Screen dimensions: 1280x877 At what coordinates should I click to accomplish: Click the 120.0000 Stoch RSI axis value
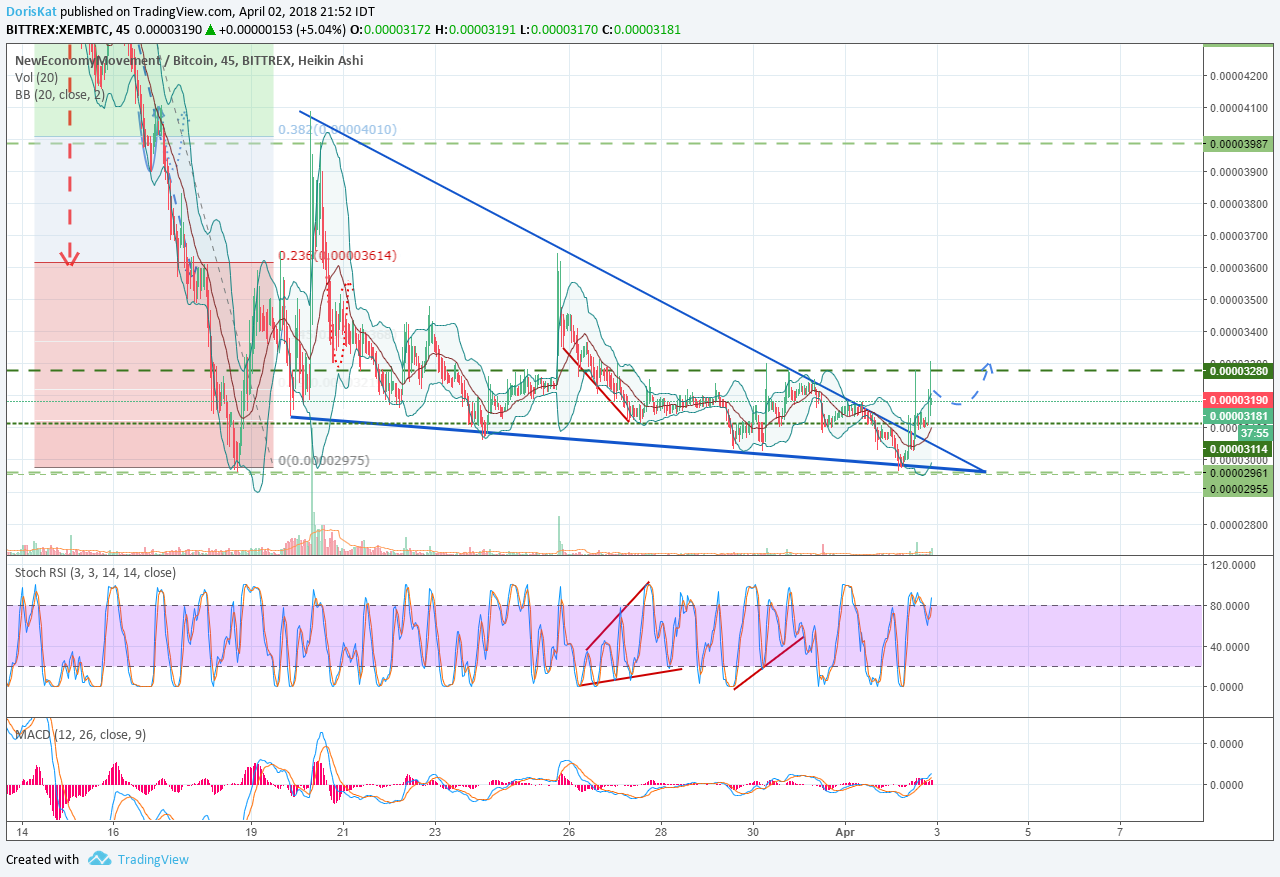coord(1232,565)
